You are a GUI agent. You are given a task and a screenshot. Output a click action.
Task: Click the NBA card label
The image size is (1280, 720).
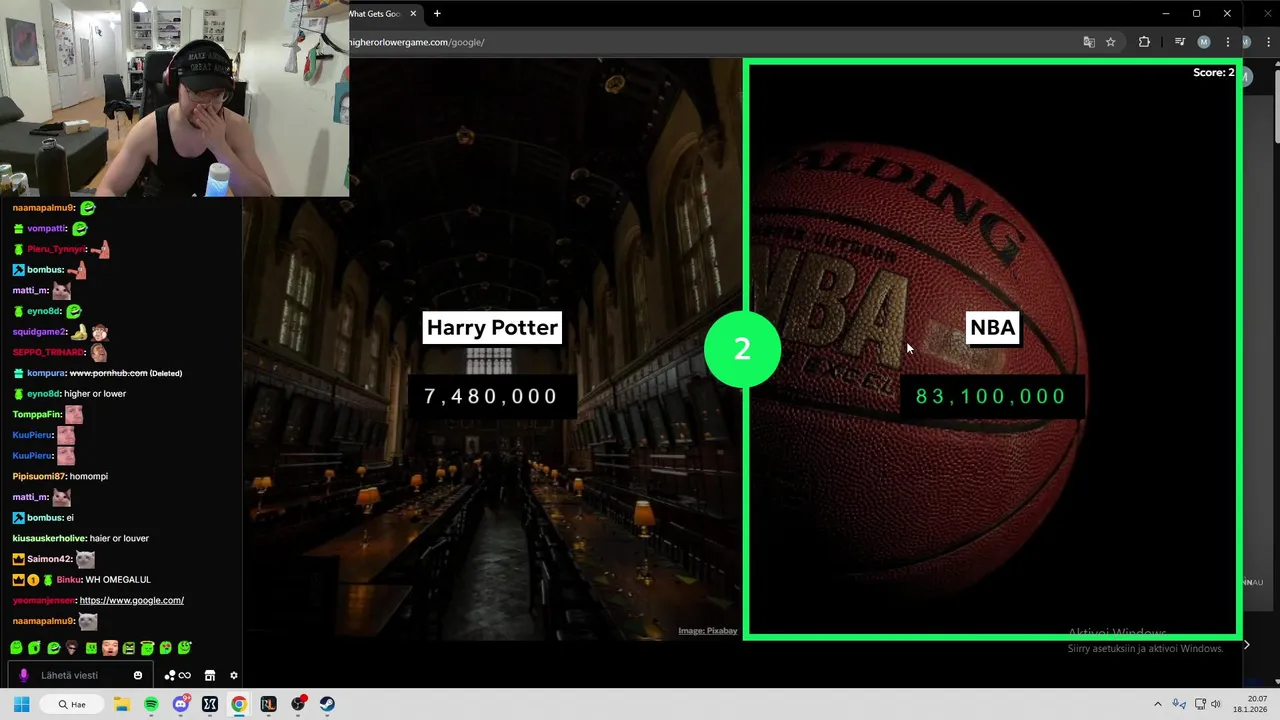click(x=992, y=327)
